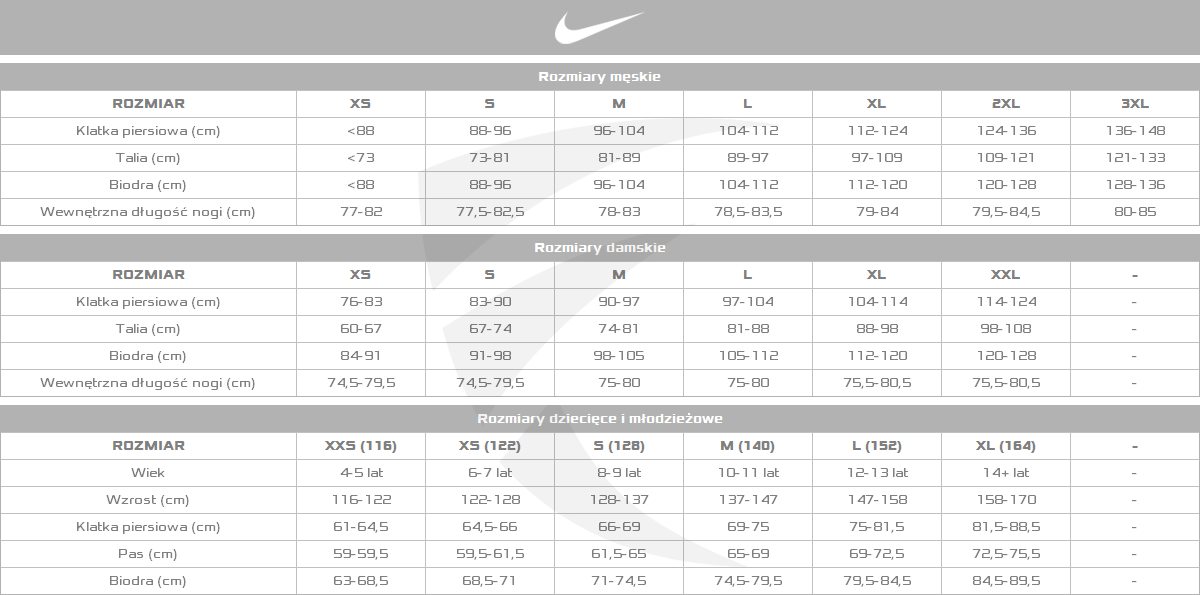Select the 158-170 height cell
1200x595 pixels.
tap(1006, 500)
